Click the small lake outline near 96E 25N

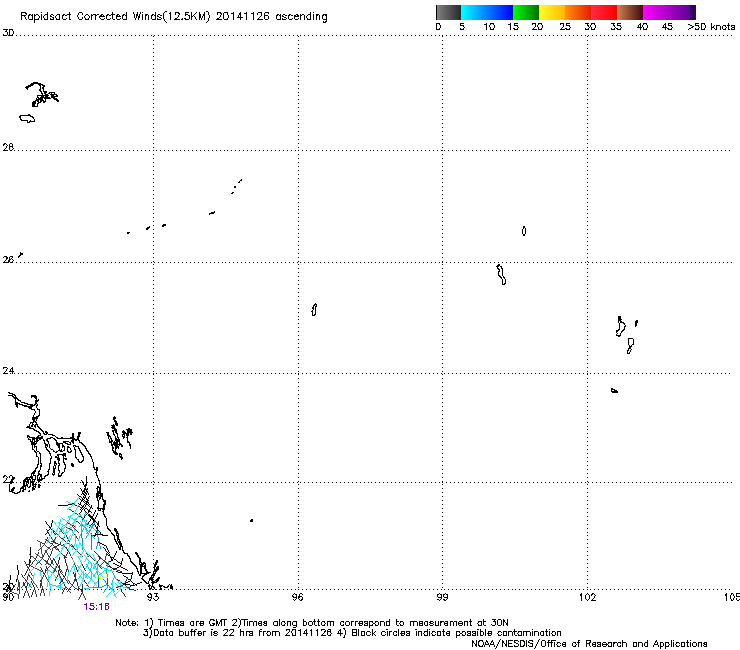tap(314, 310)
